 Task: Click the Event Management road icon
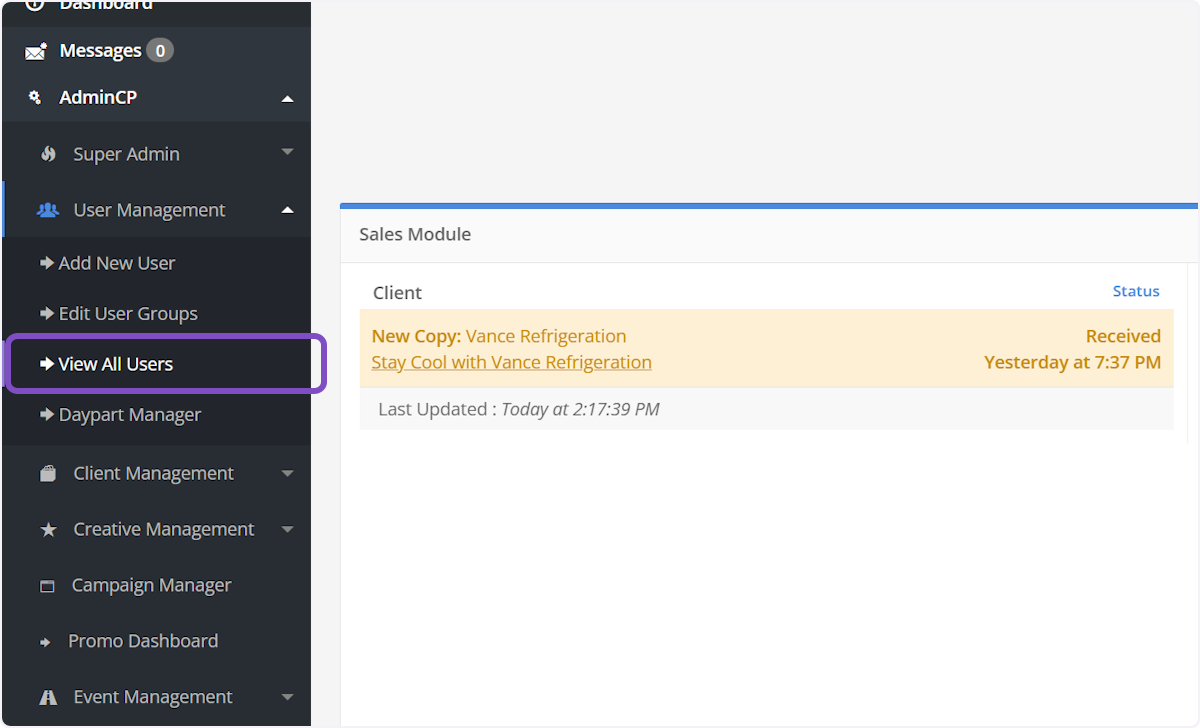click(48, 697)
